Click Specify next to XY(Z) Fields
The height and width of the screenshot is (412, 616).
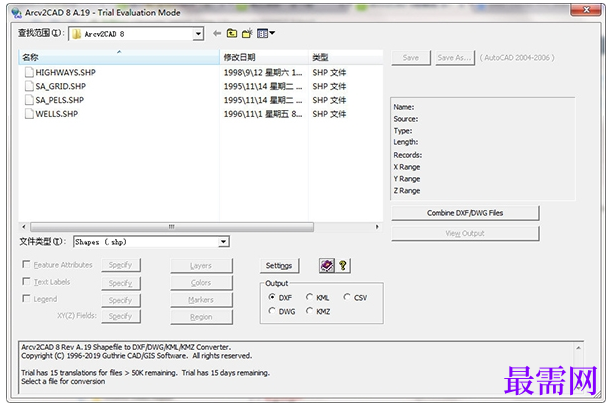pos(121,316)
